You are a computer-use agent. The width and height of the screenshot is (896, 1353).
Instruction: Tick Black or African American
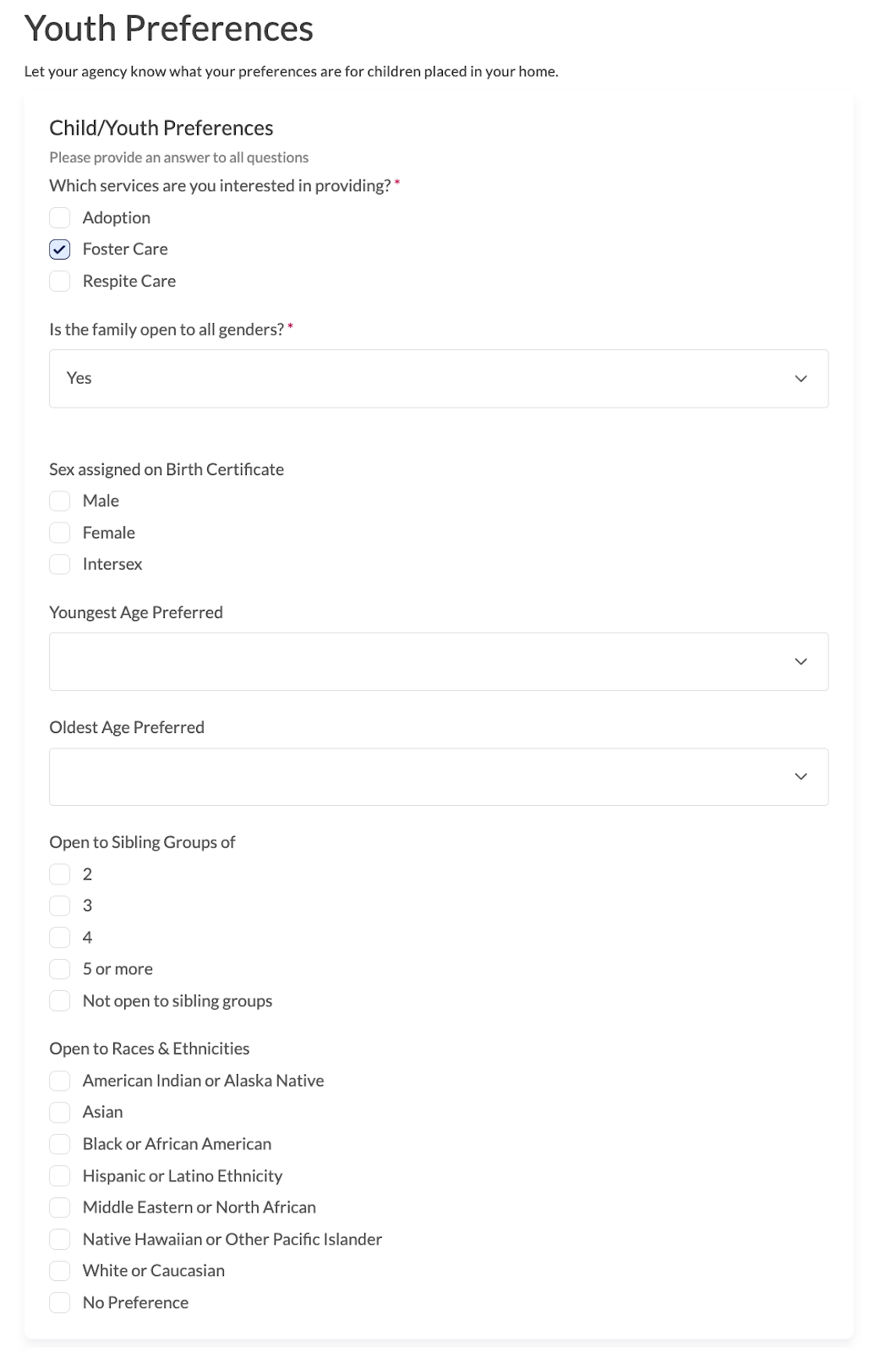click(60, 1144)
